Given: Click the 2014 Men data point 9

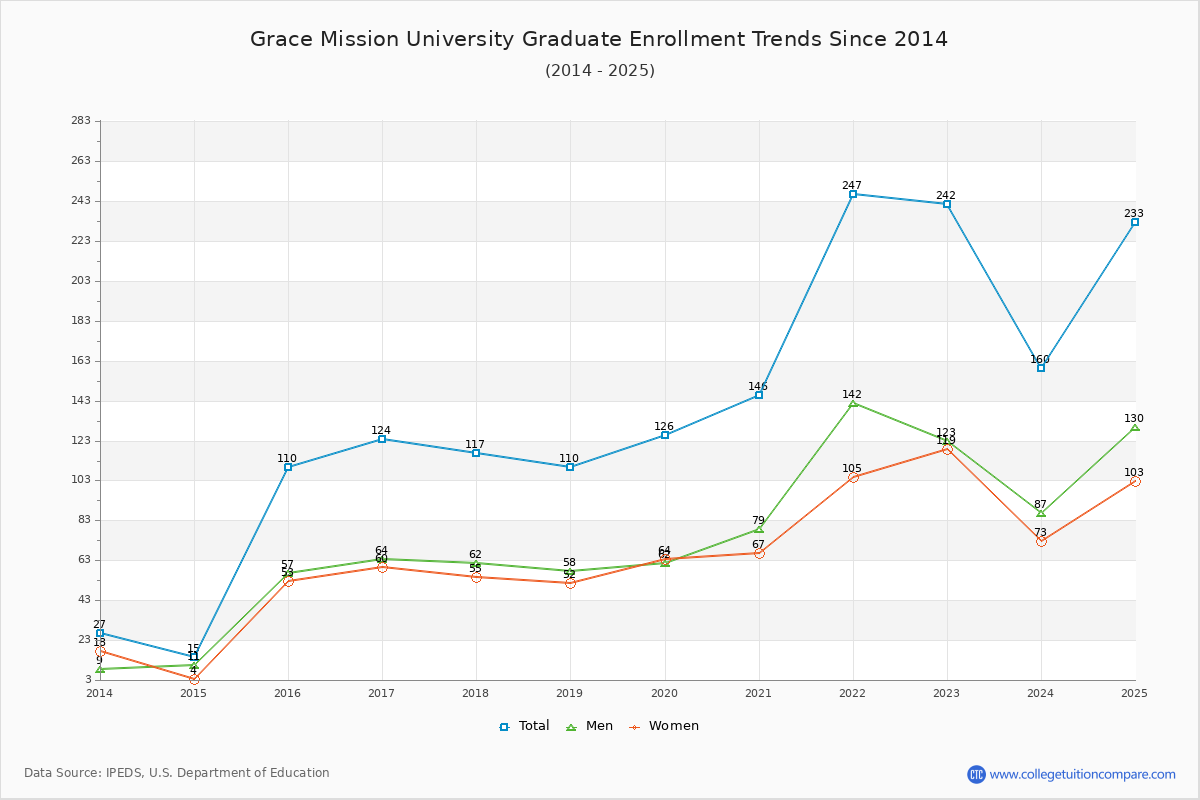Looking at the screenshot, I should (x=100, y=669).
